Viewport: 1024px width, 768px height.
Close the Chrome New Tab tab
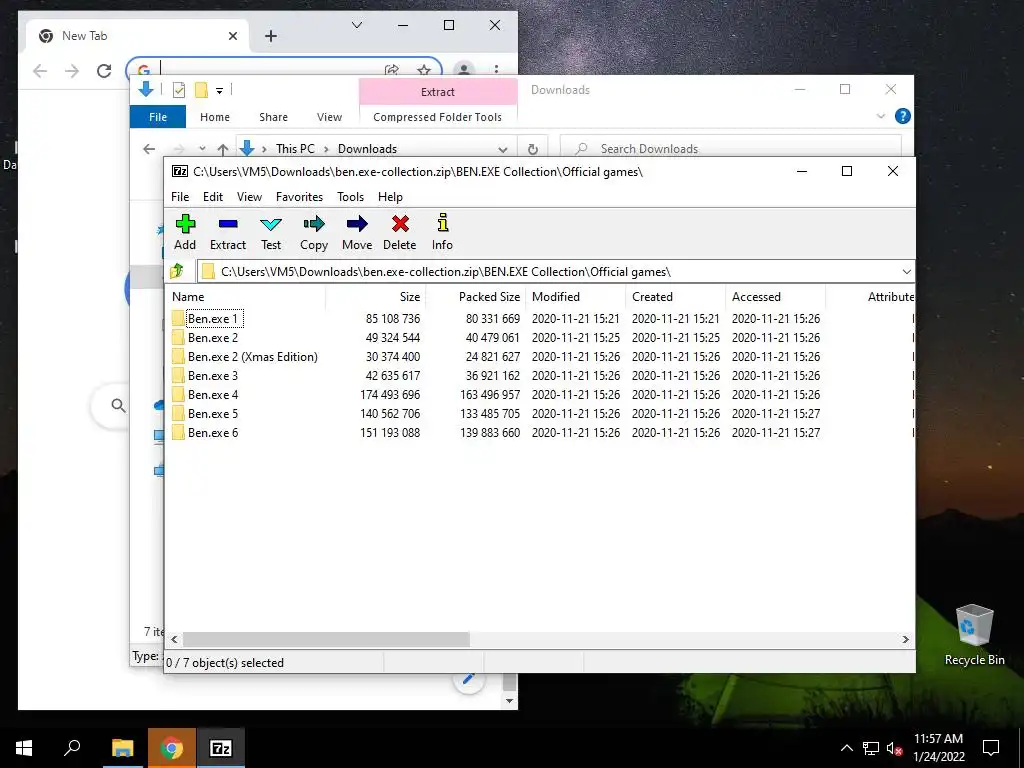pyautogui.click(x=232, y=36)
